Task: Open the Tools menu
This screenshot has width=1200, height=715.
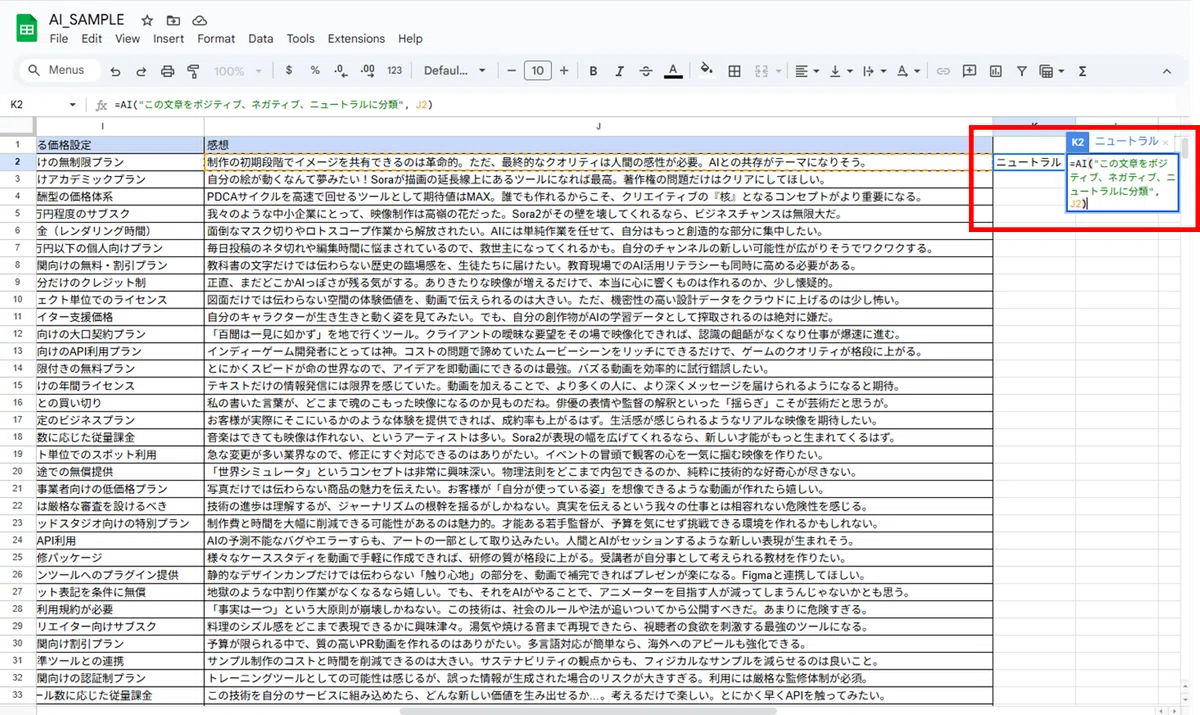Action: click(x=300, y=39)
